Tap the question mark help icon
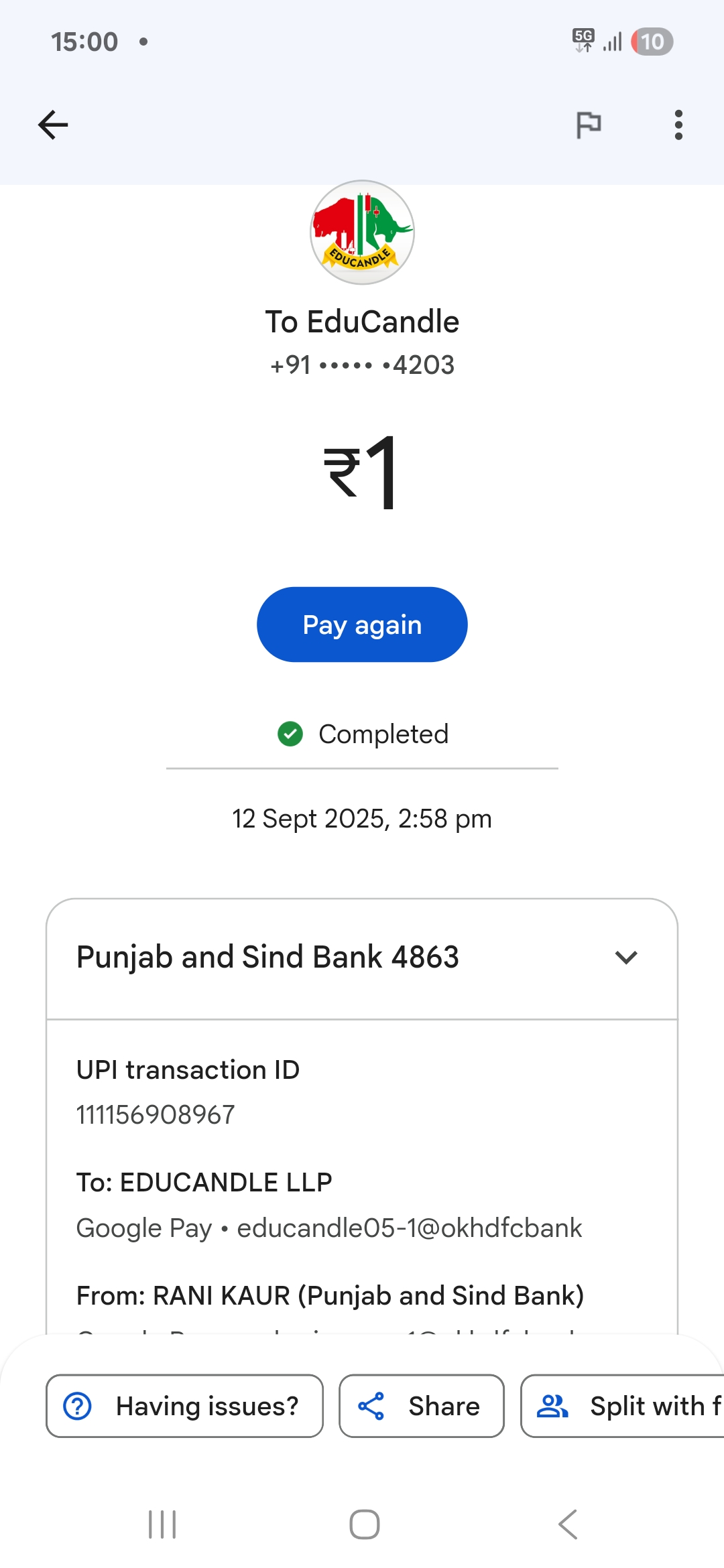The height and width of the screenshot is (1568, 724). tap(78, 1406)
